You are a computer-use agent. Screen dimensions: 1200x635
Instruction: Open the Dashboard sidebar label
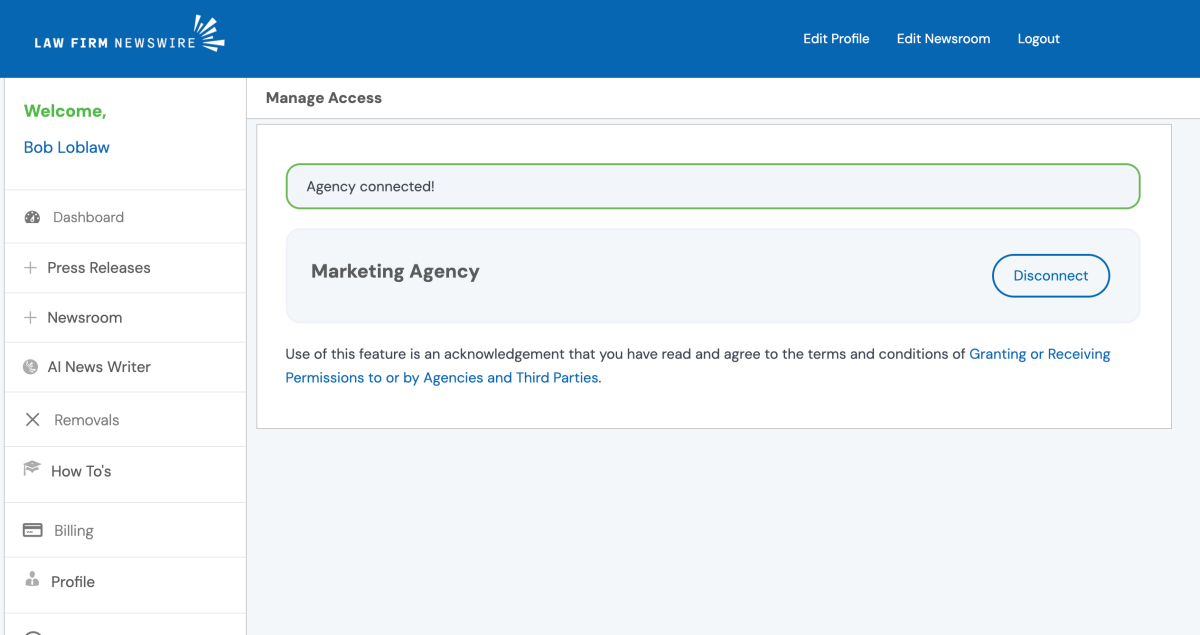pyautogui.click(x=88, y=217)
